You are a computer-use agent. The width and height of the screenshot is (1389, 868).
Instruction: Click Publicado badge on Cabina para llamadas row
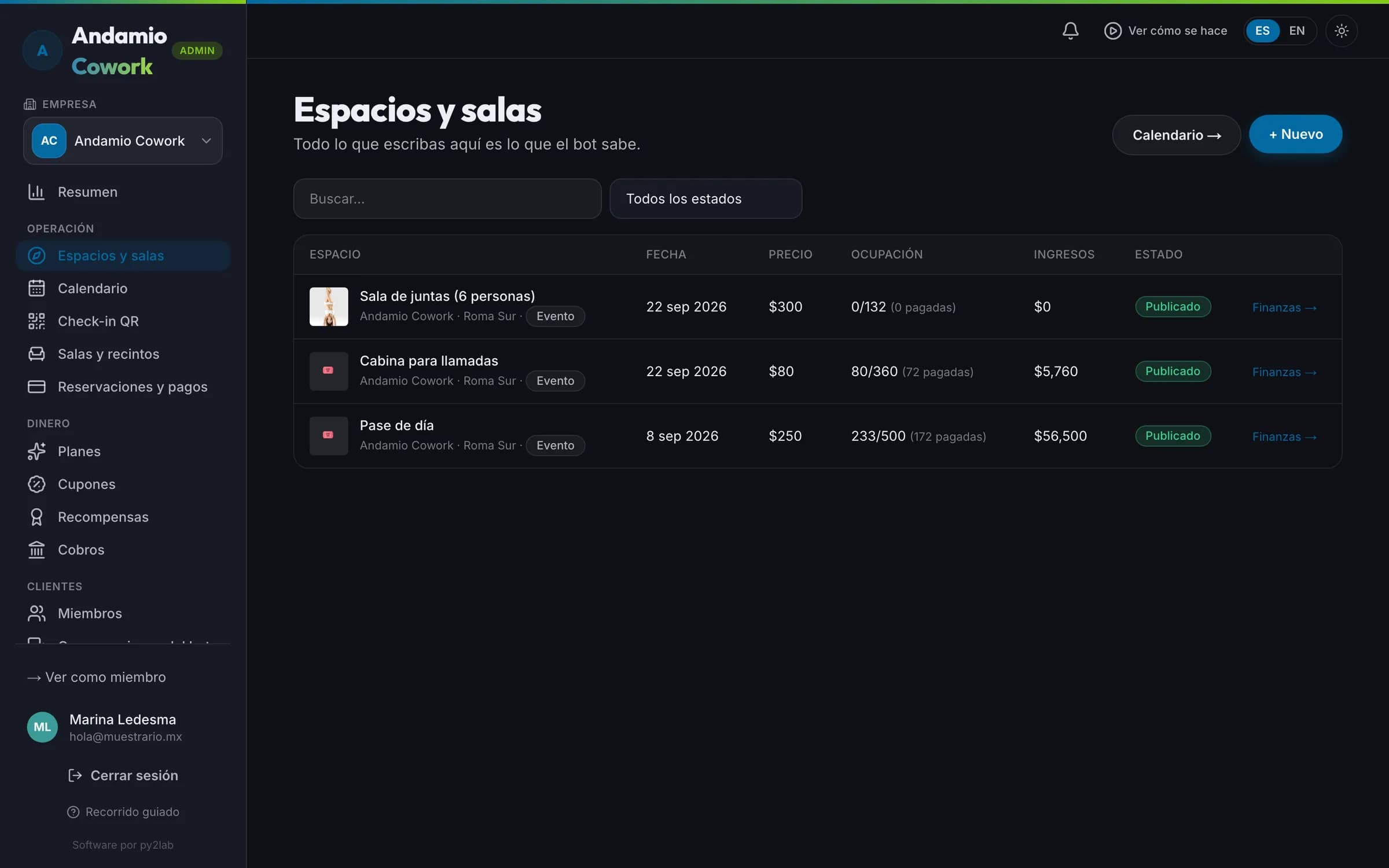coord(1173,371)
